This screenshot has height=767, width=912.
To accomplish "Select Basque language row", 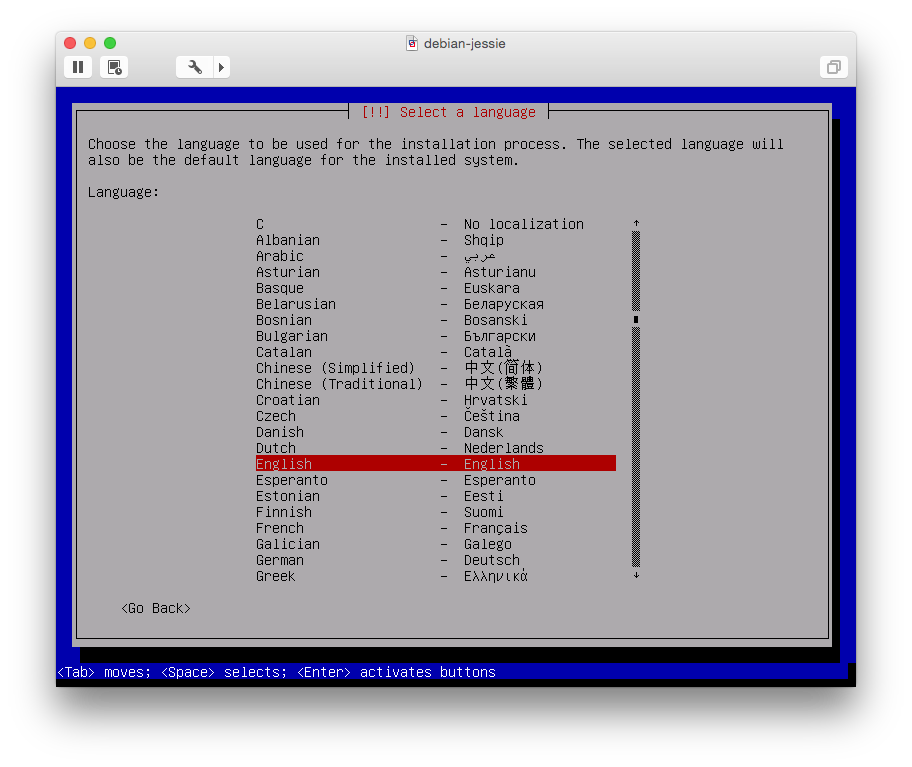I will (x=436, y=288).
